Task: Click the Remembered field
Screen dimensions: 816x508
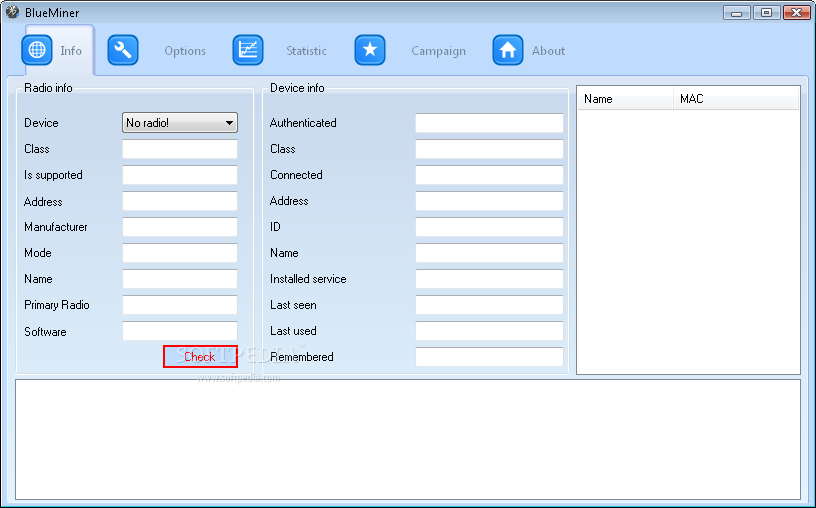Action: point(489,357)
